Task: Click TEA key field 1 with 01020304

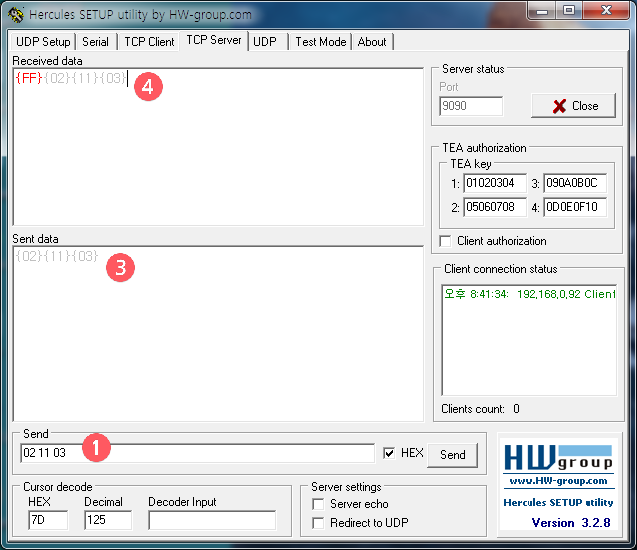Action: (495, 183)
